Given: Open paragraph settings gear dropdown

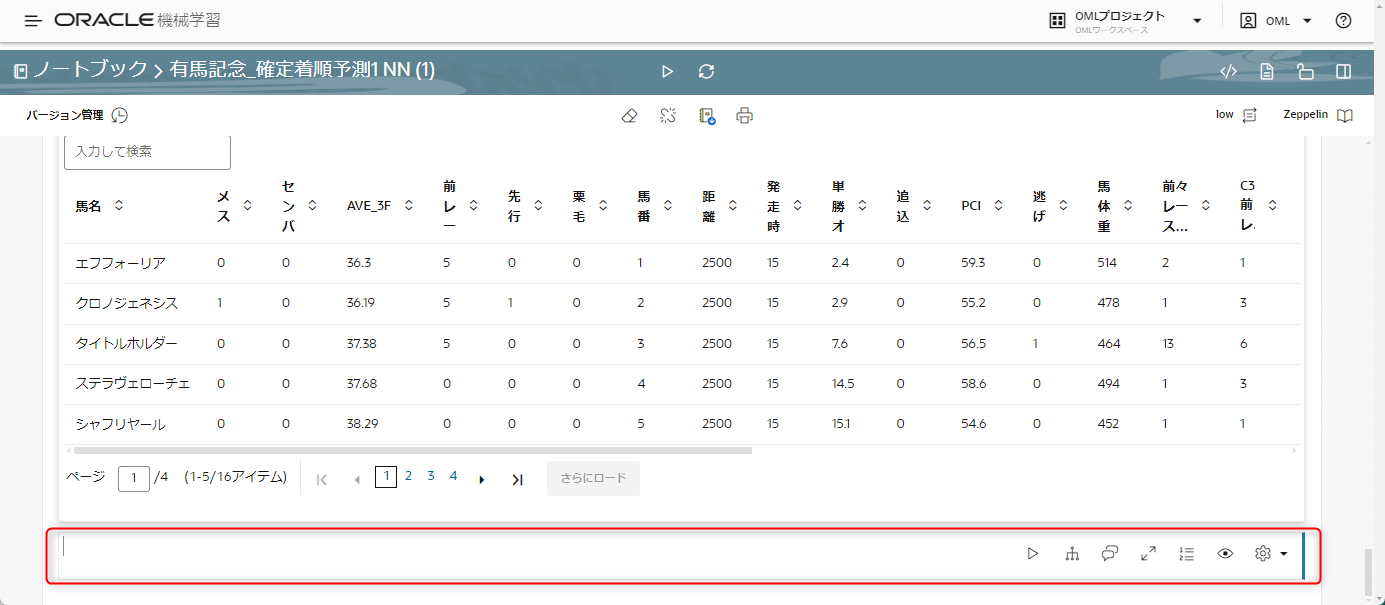Looking at the screenshot, I should coord(1271,553).
